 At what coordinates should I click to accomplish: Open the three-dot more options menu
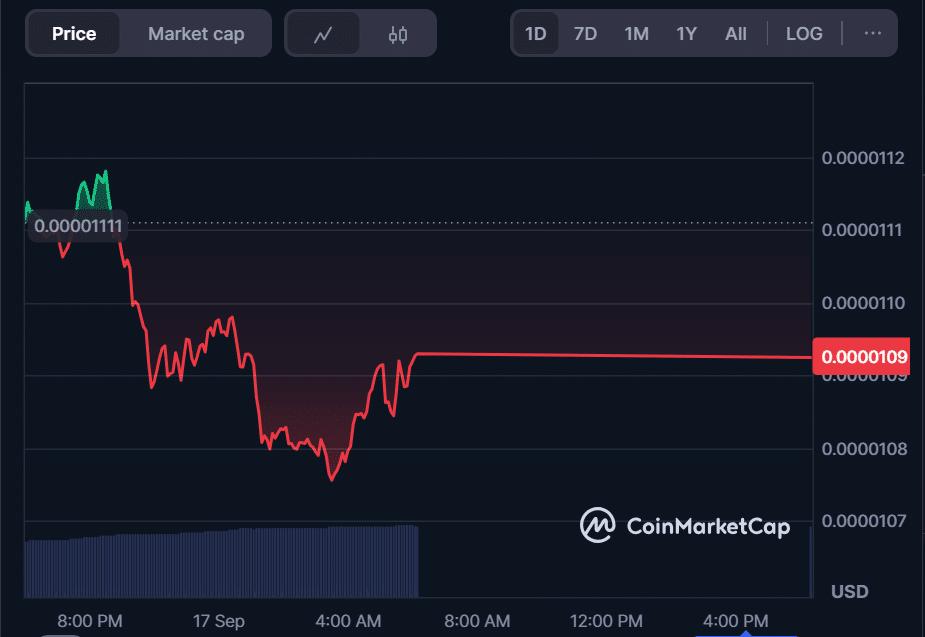[x=872, y=33]
